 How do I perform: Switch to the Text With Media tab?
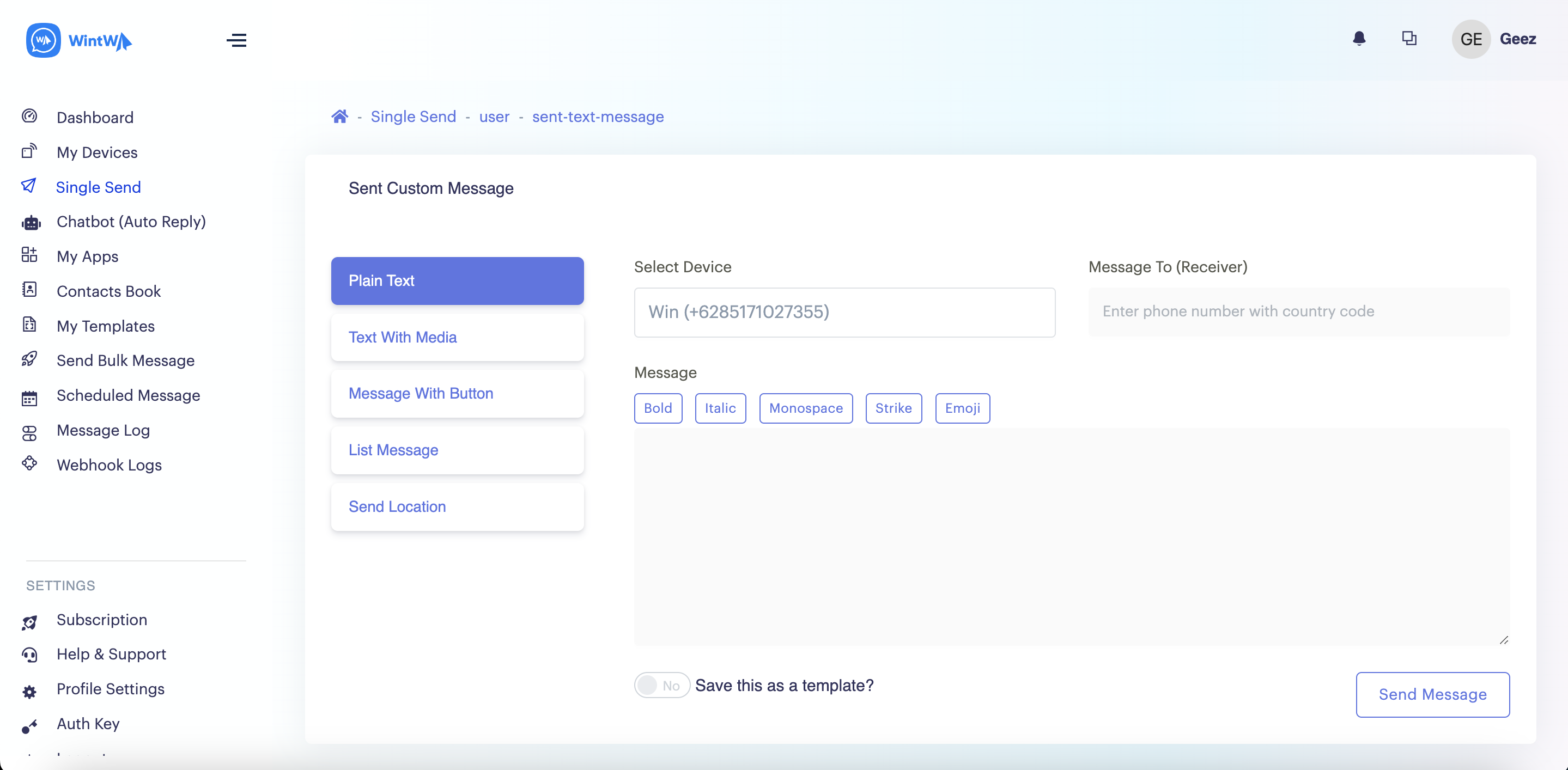click(x=457, y=337)
